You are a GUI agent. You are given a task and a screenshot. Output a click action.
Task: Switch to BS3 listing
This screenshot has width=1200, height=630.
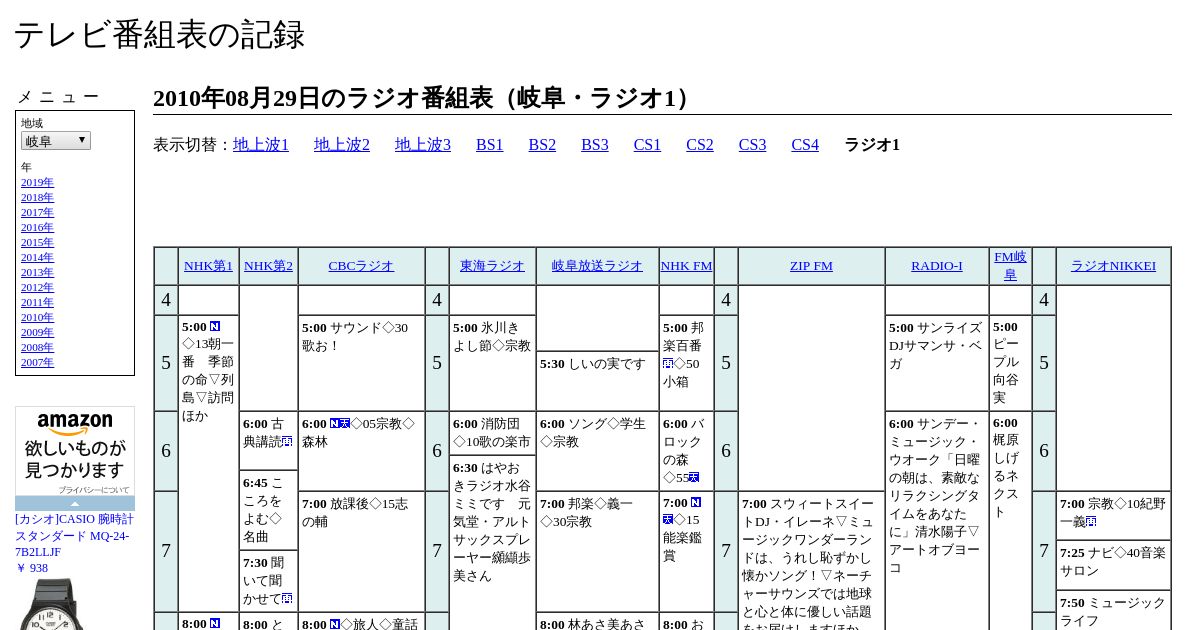[595, 145]
